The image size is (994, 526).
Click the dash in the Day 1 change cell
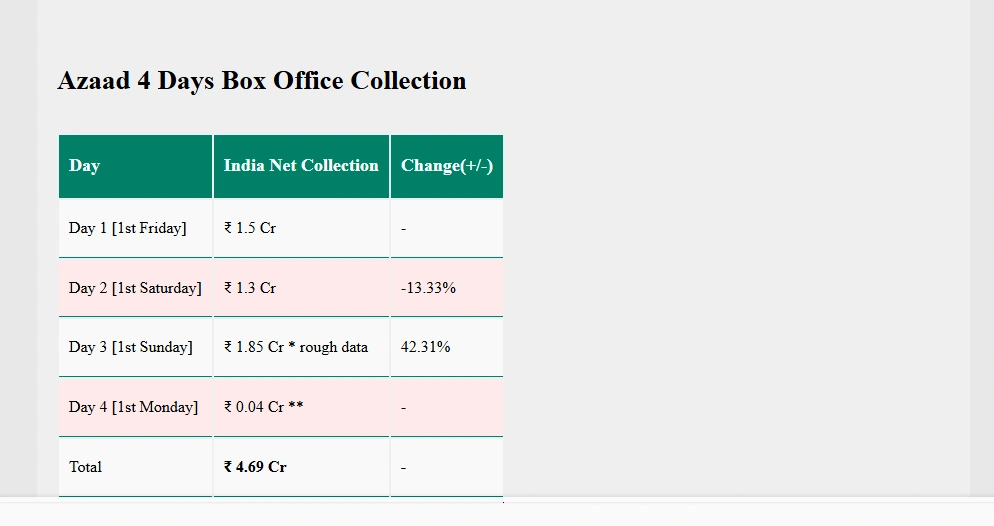[403, 229]
